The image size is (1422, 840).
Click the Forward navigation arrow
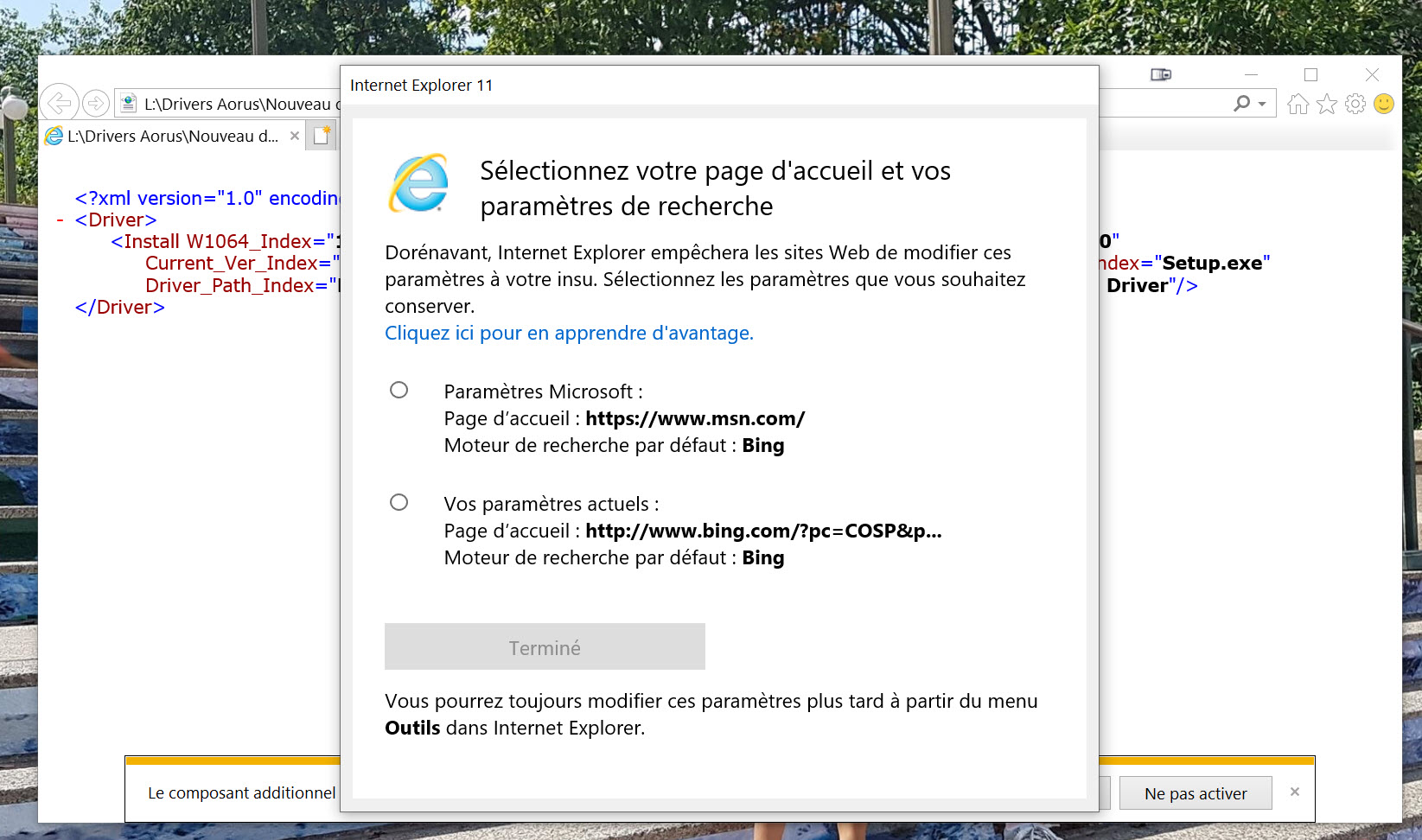pyautogui.click(x=96, y=104)
